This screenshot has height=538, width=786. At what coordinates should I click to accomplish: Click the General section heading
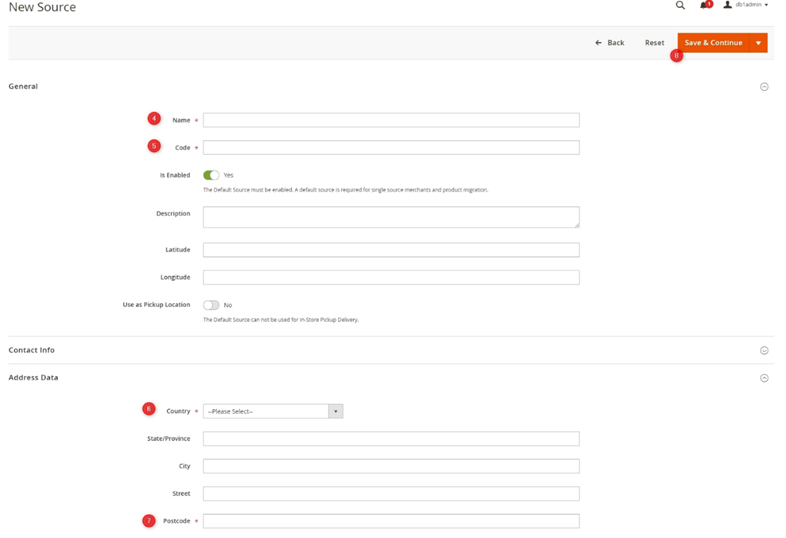click(23, 86)
